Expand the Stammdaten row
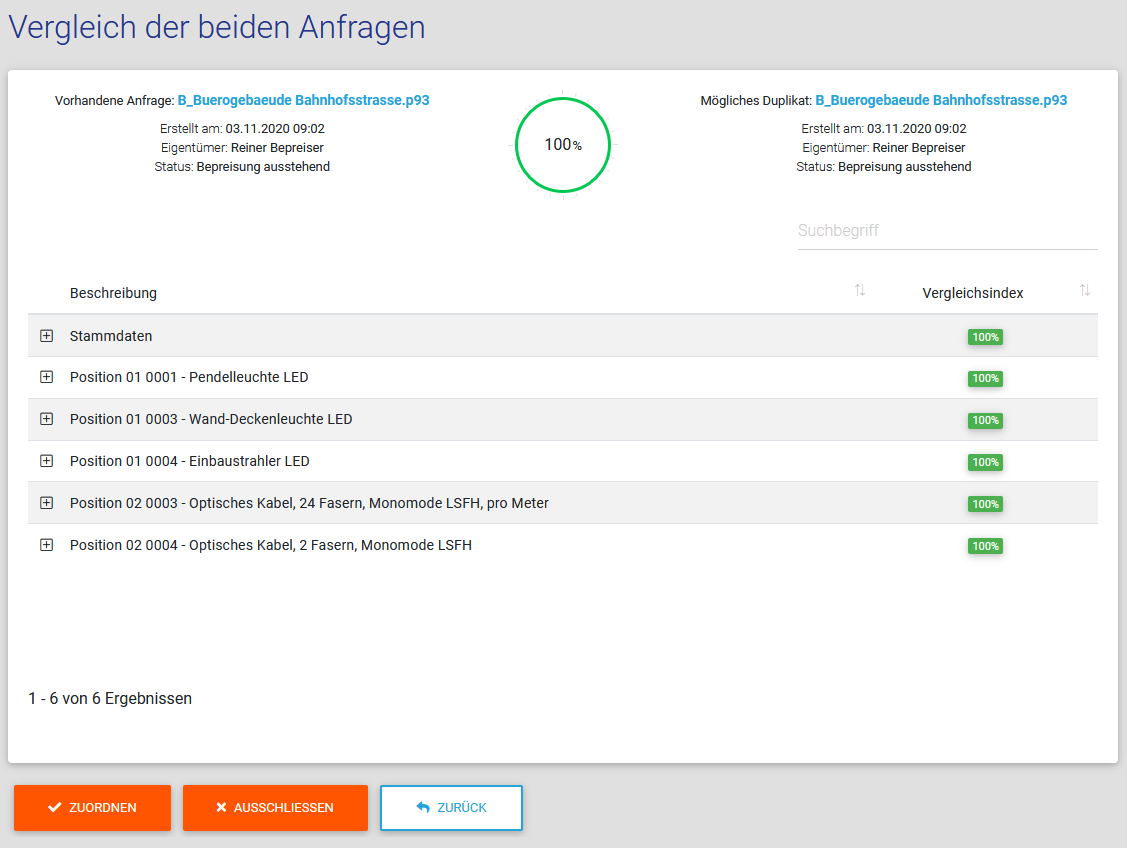Viewport: 1127px width, 848px height. click(x=46, y=336)
